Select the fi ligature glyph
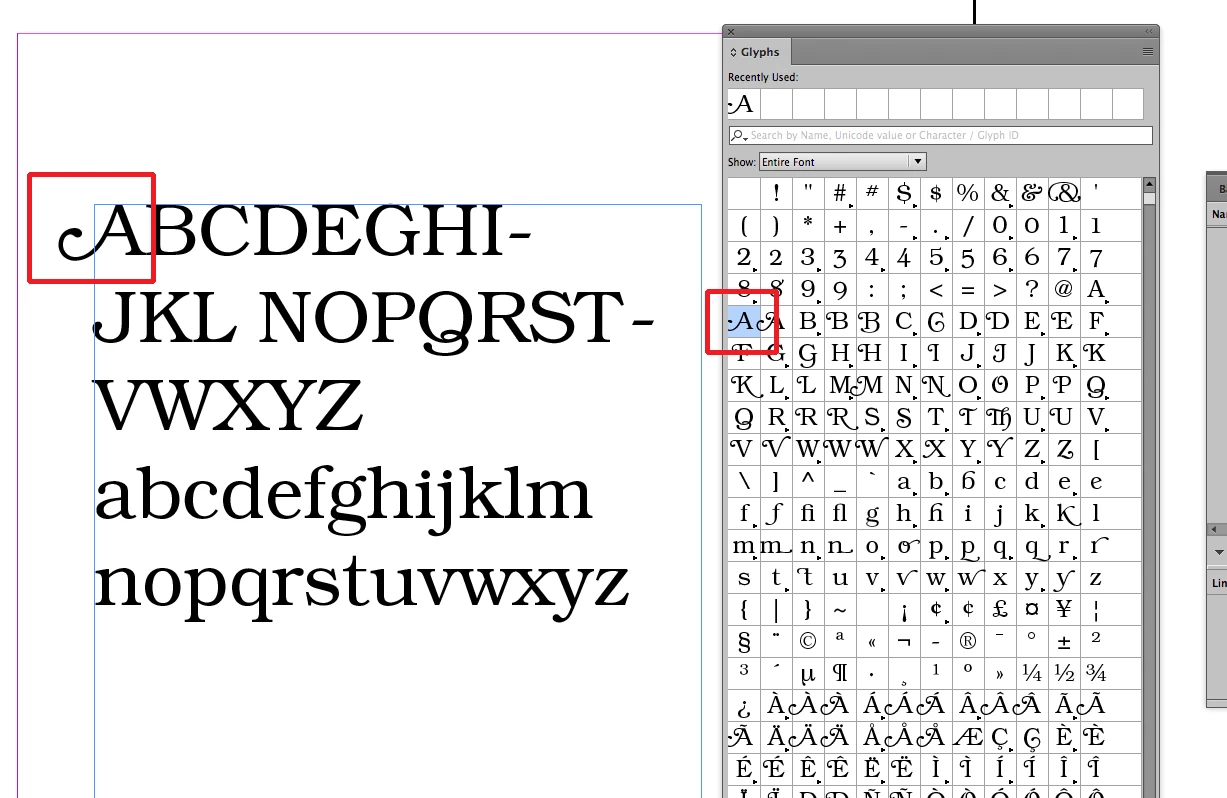The width and height of the screenshot is (1227, 798). [x=807, y=514]
